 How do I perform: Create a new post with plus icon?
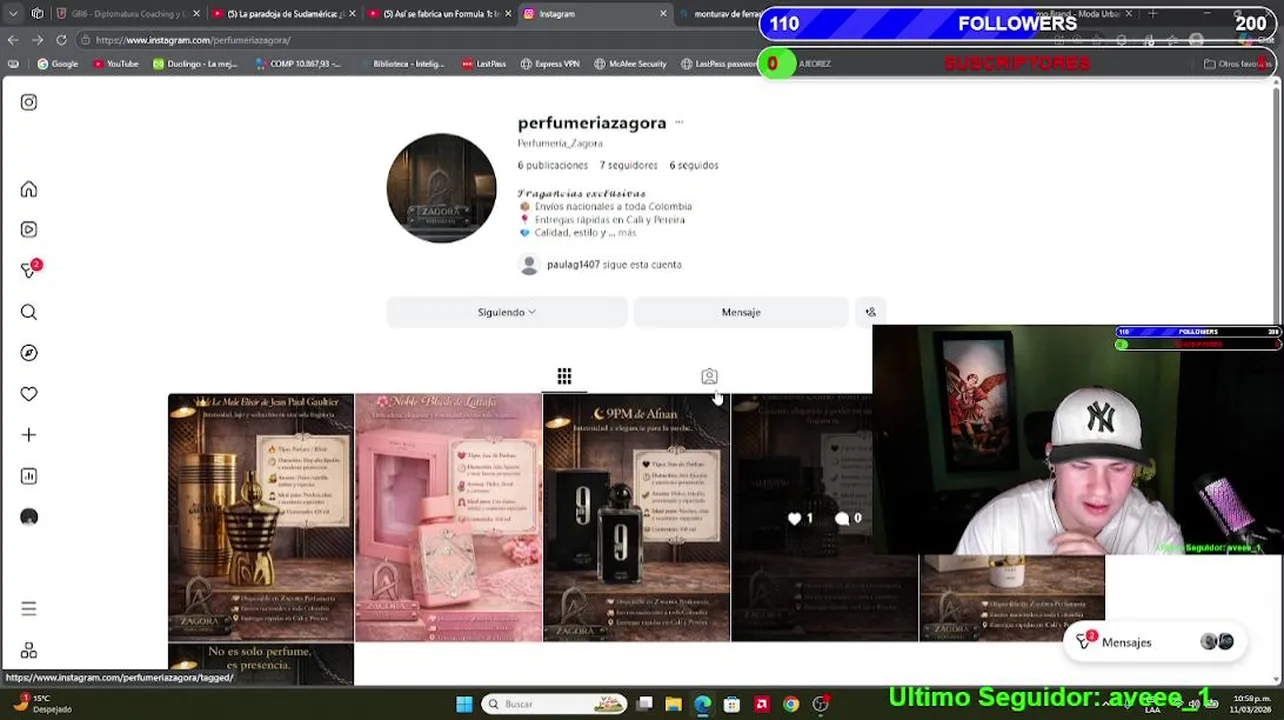(x=29, y=435)
